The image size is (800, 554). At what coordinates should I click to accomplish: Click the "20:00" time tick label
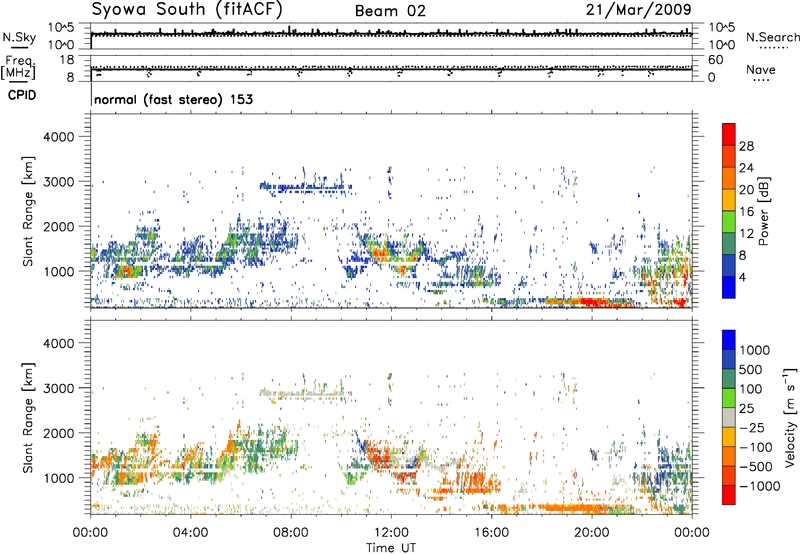(591, 533)
